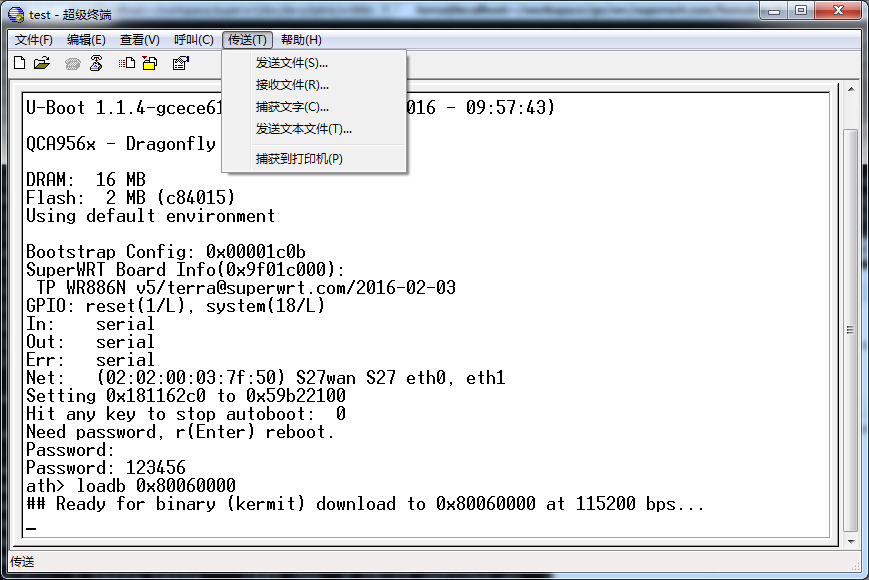Screen dimensions: 869x580
Task: Click the 'GPIO: reset(1/L), system(18/L)' line
Action: coord(176,306)
